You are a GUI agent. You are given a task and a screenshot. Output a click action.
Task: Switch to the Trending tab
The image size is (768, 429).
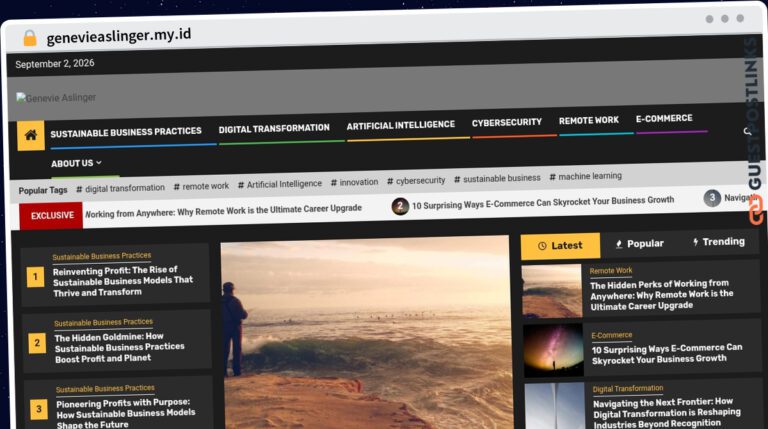click(x=719, y=241)
